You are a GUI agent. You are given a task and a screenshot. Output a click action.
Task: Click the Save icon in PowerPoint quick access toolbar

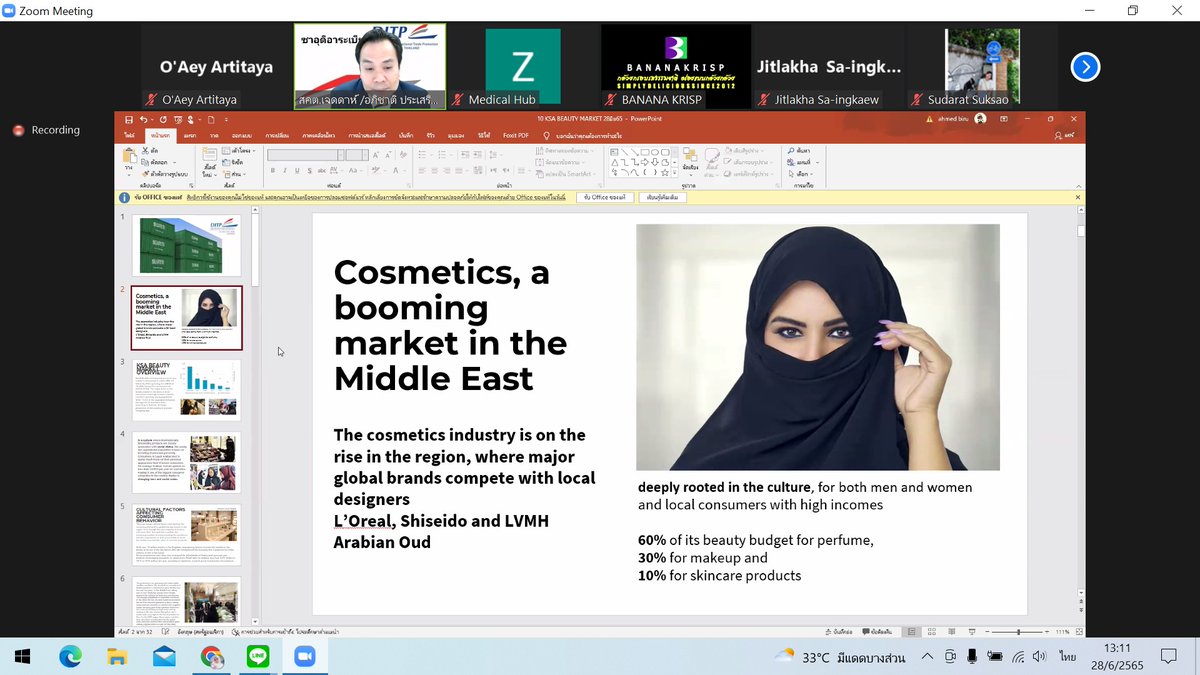pyautogui.click(x=129, y=119)
